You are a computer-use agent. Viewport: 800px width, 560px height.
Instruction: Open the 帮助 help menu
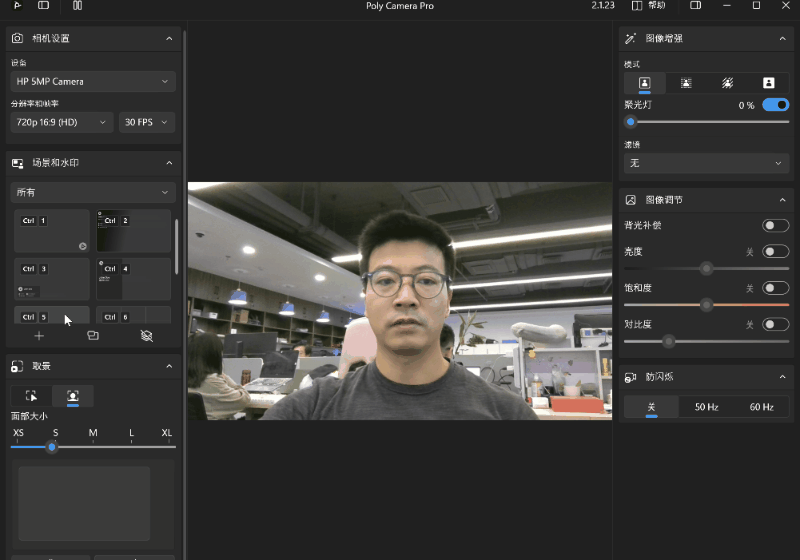(650, 6)
